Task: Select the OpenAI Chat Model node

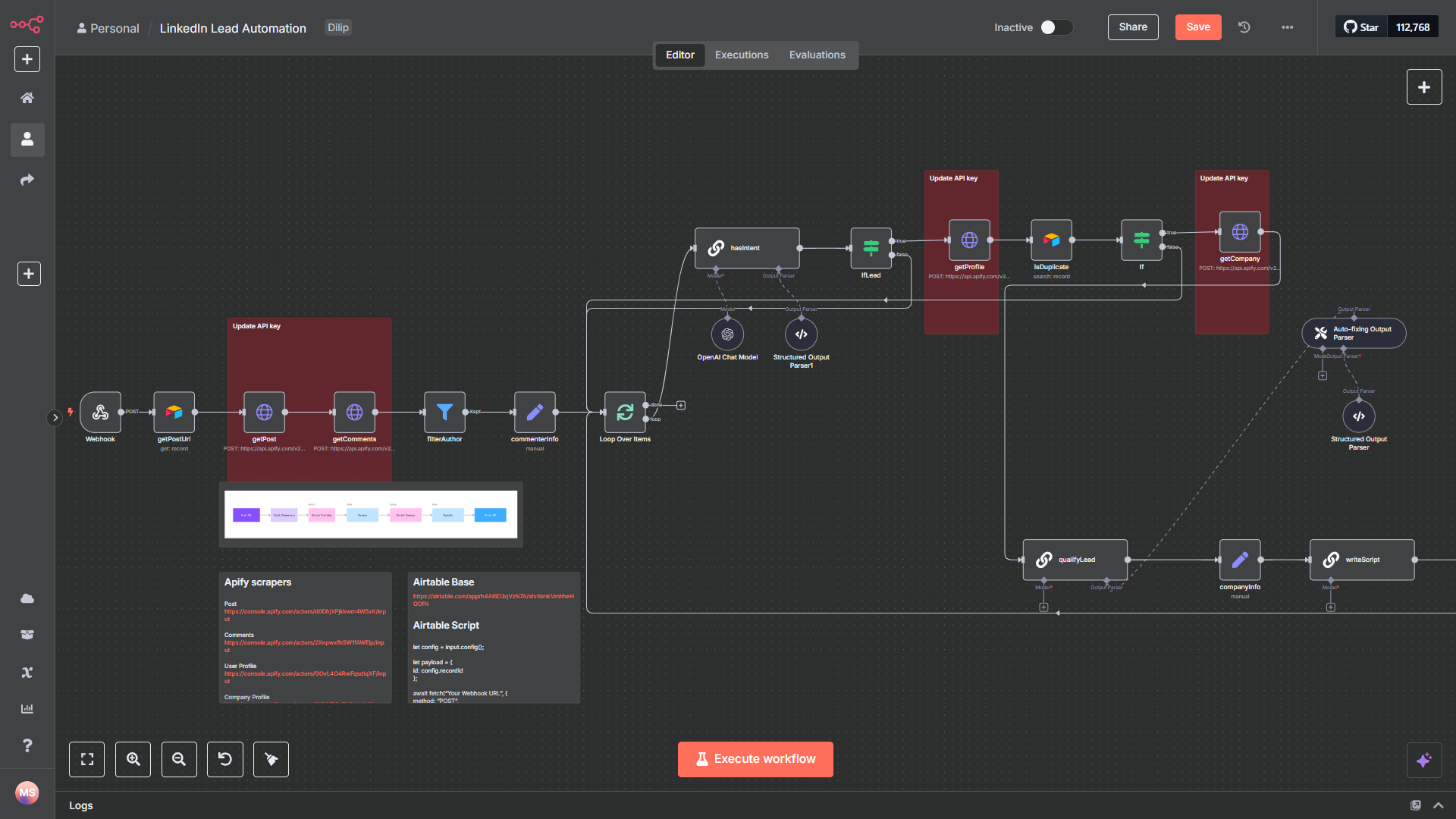Action: tap(726, 334)
